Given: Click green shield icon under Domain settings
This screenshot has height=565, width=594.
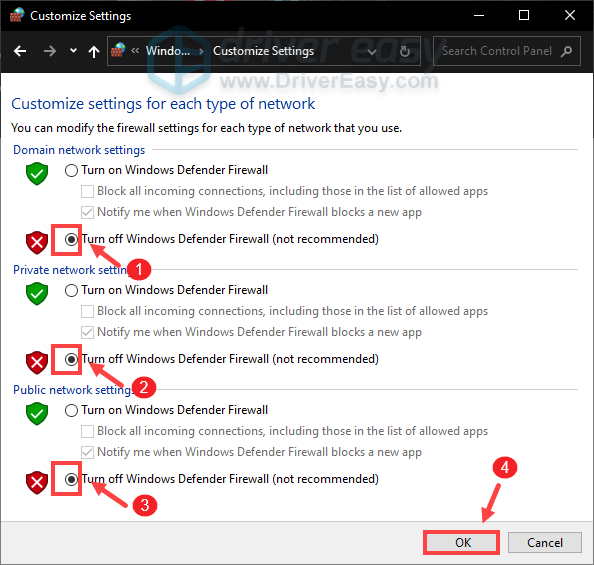Looking at the screenshot, I should tap(37, 174).
